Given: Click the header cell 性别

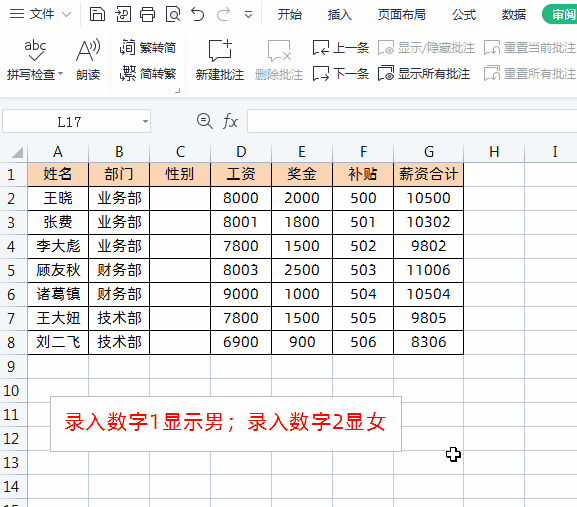Looking at the screenshot, I should [180, 174].
